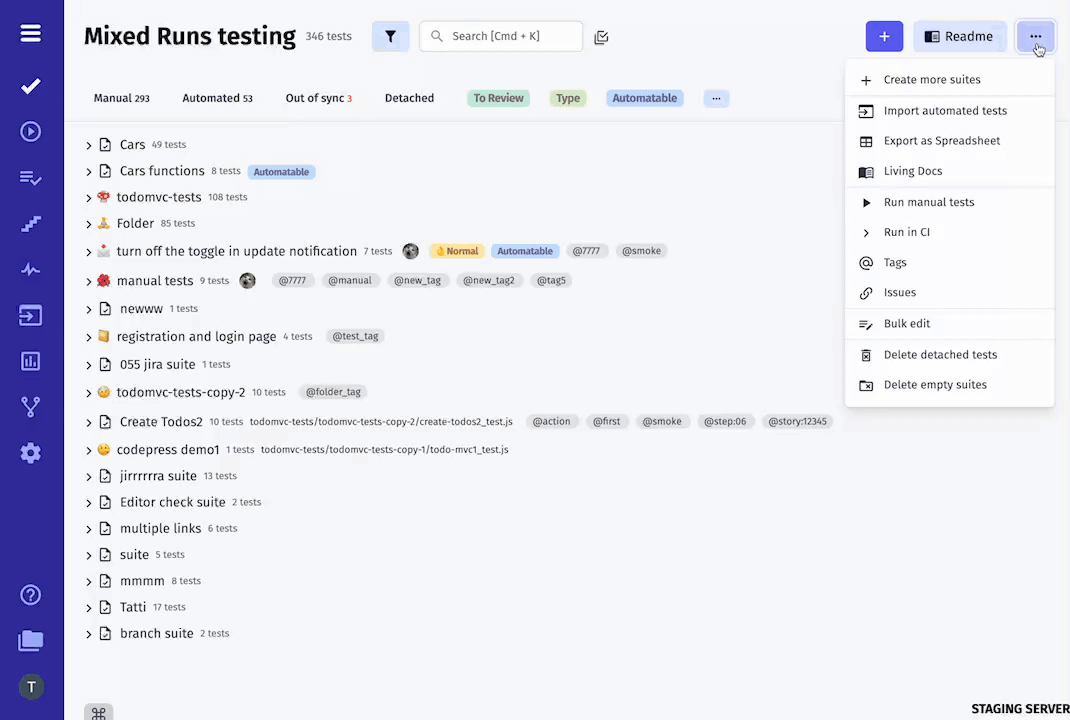Open the Tests checkmark icon in sidebar
The height and width of the screenshot is (720, 1070).
[31, 86]
